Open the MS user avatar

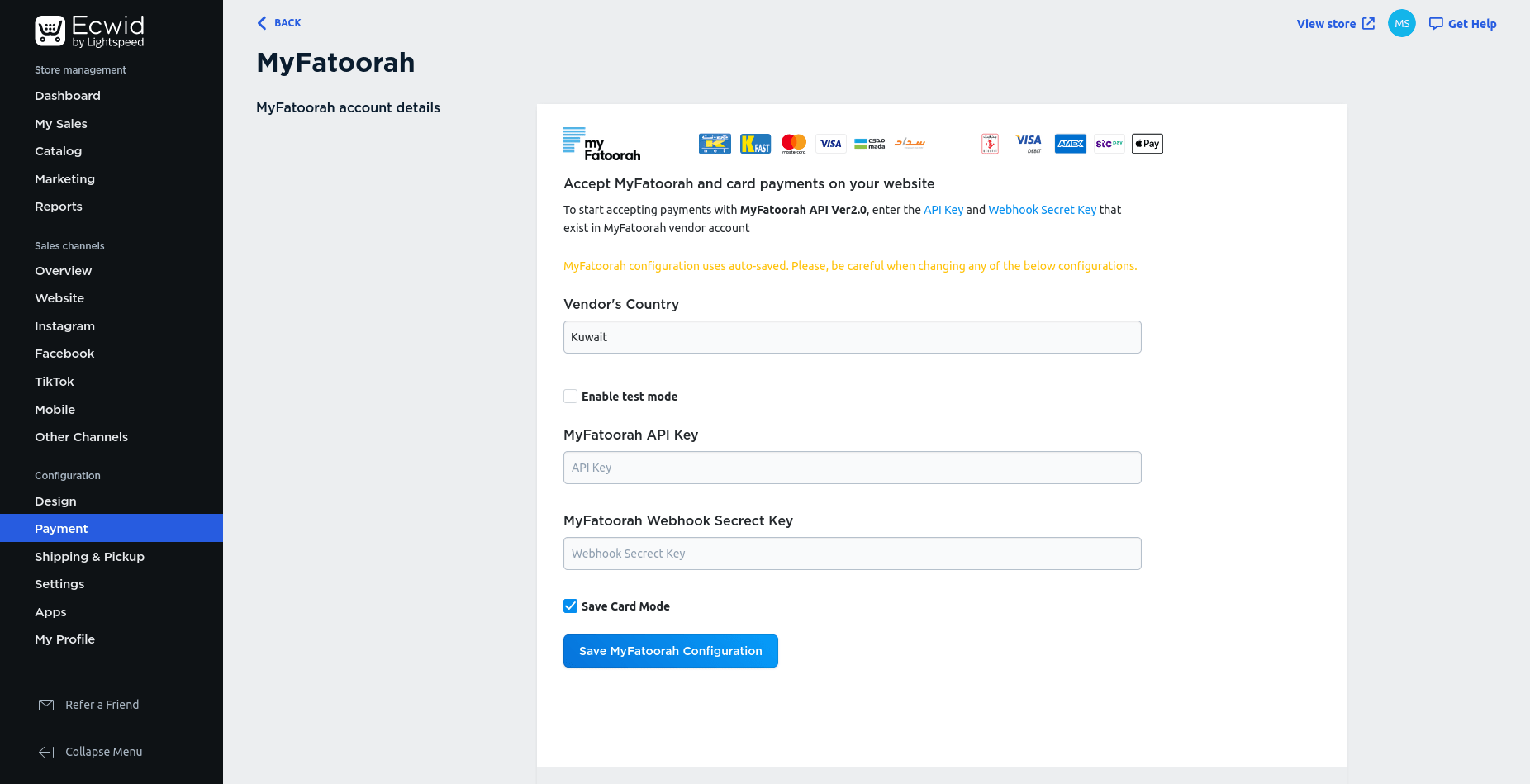[1402, 23]
